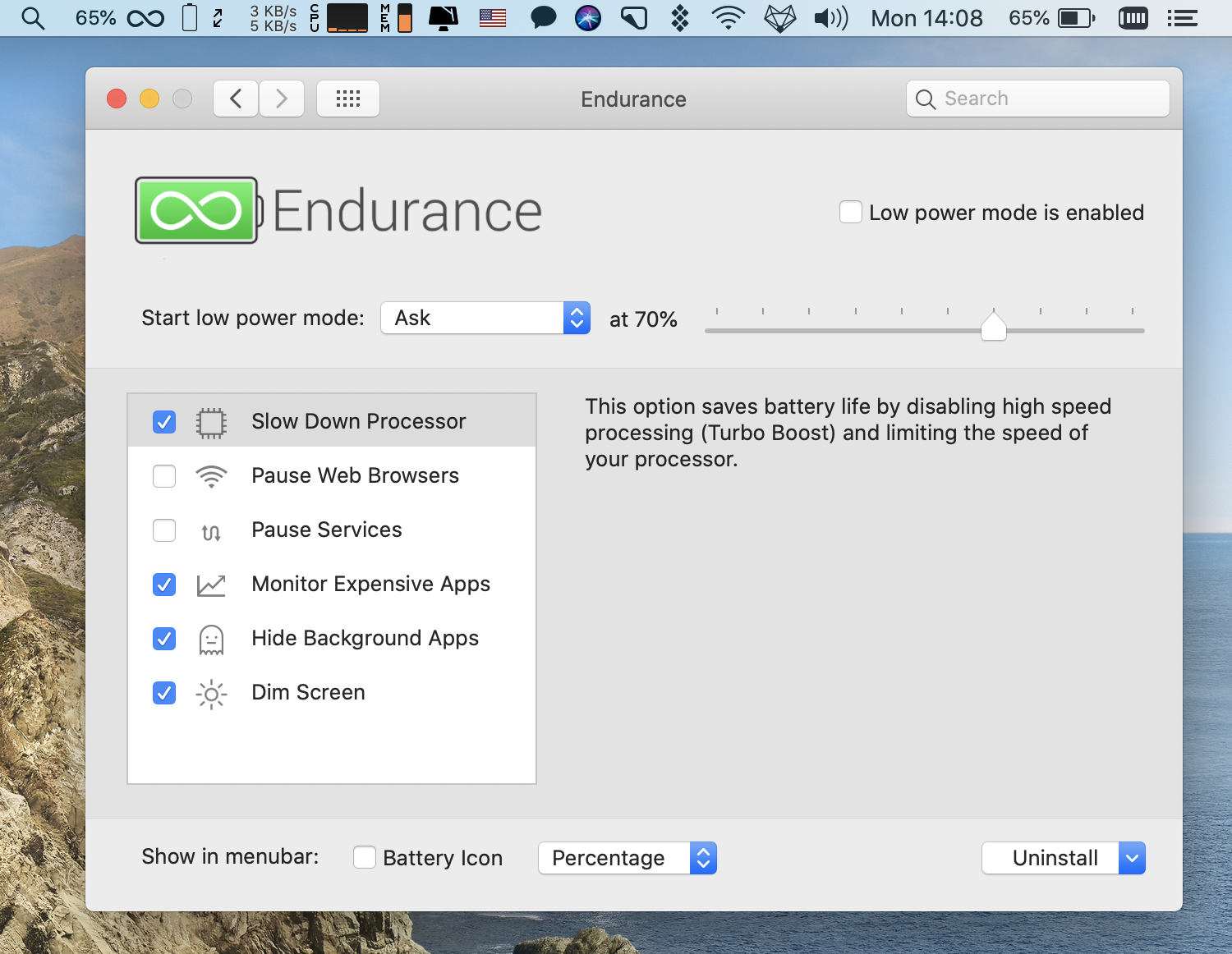Select the Slow Down Processor chip icon
Viewport: 1232px width, 954px height.
click(211, 421)
